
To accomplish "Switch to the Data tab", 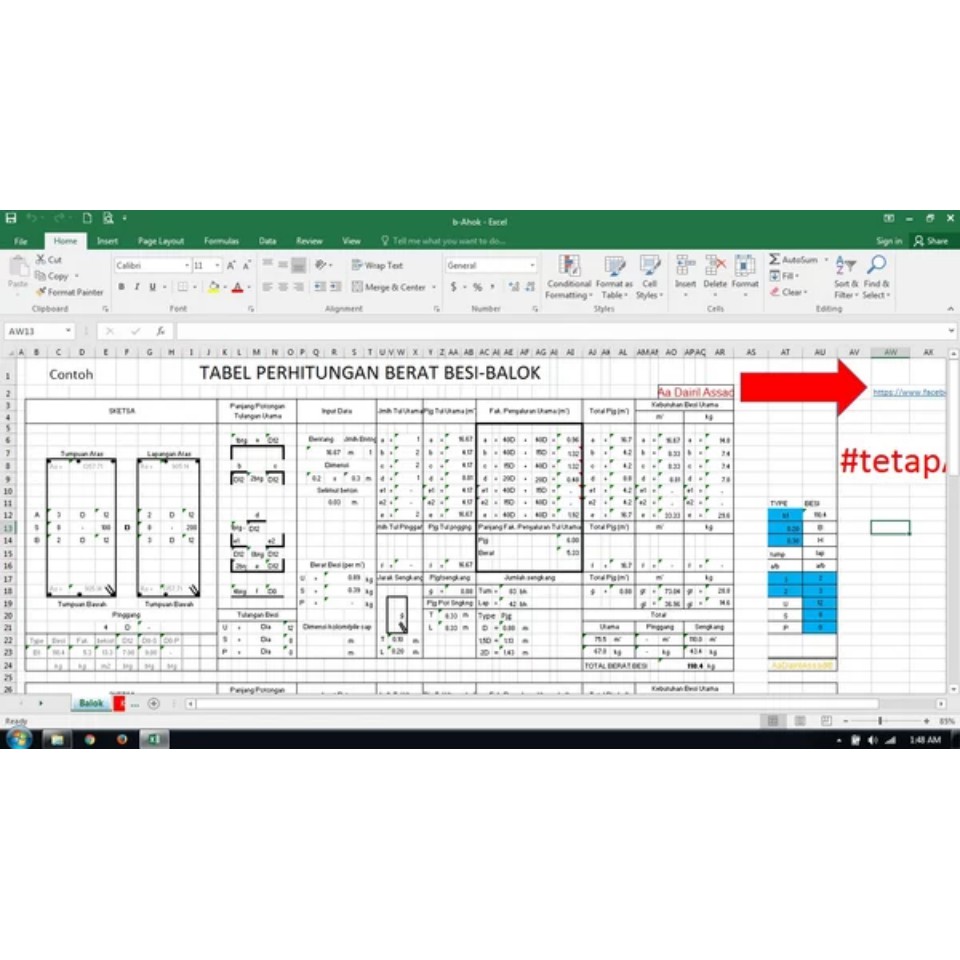I will (x=267, y=241).
